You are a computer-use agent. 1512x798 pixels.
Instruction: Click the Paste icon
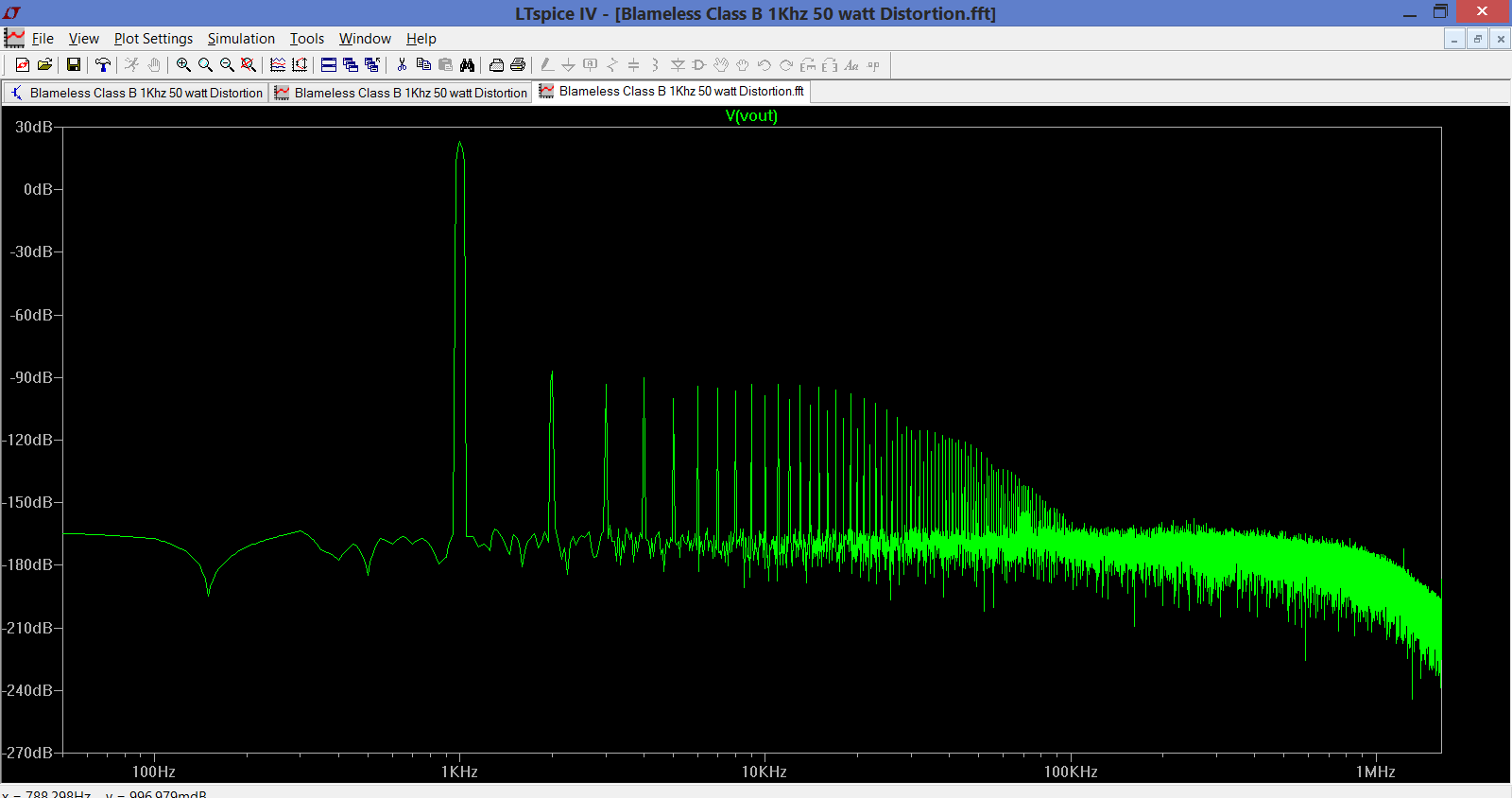445,65
